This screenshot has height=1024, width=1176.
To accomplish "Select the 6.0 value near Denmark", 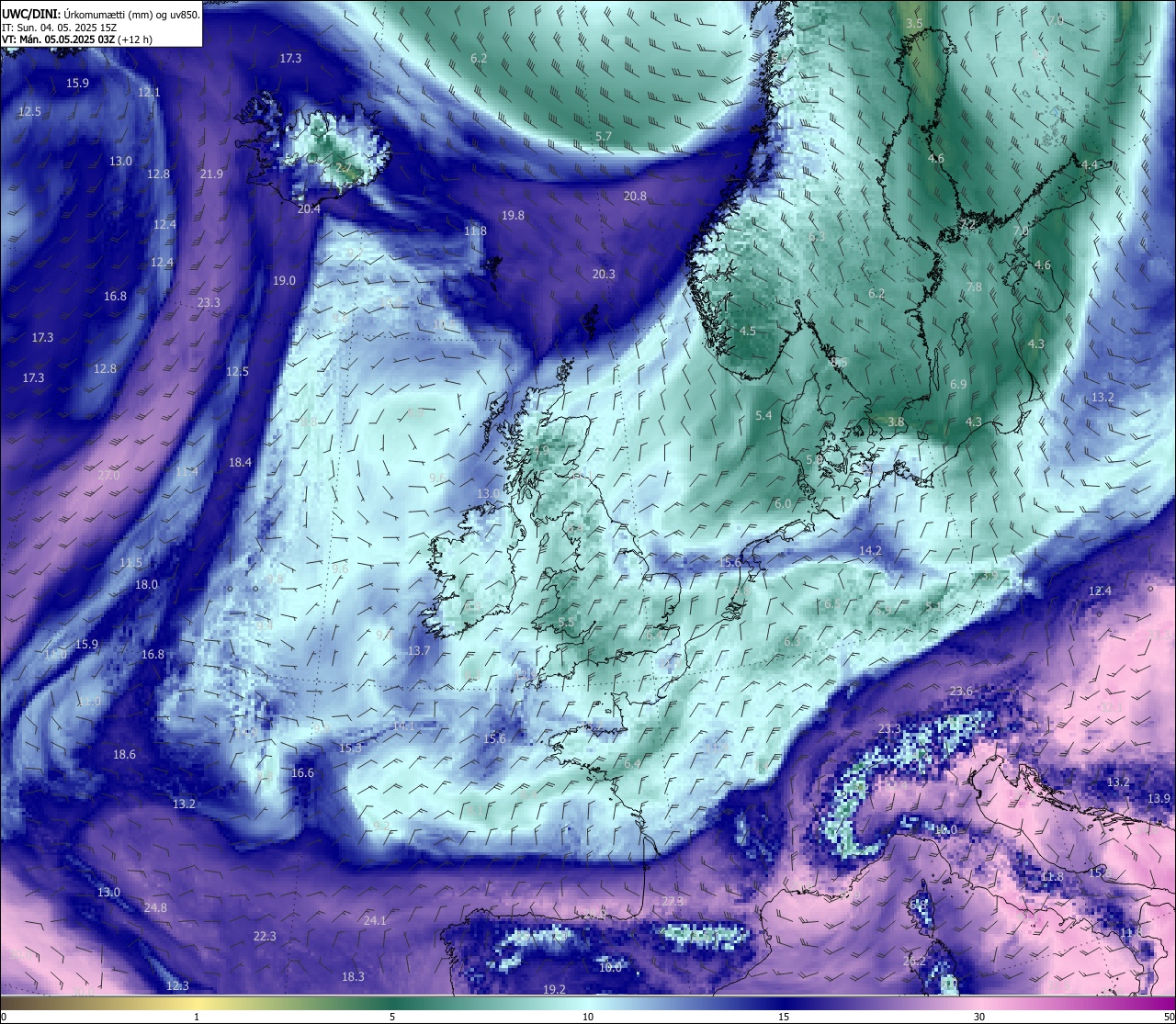I will [783, 505].
